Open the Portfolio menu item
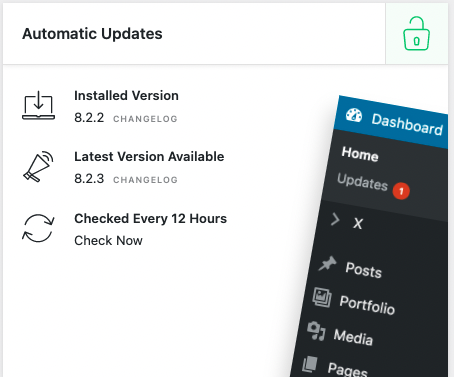Image resolution: width=454 pixels, height=377 pixels. [x=367, y=305]
